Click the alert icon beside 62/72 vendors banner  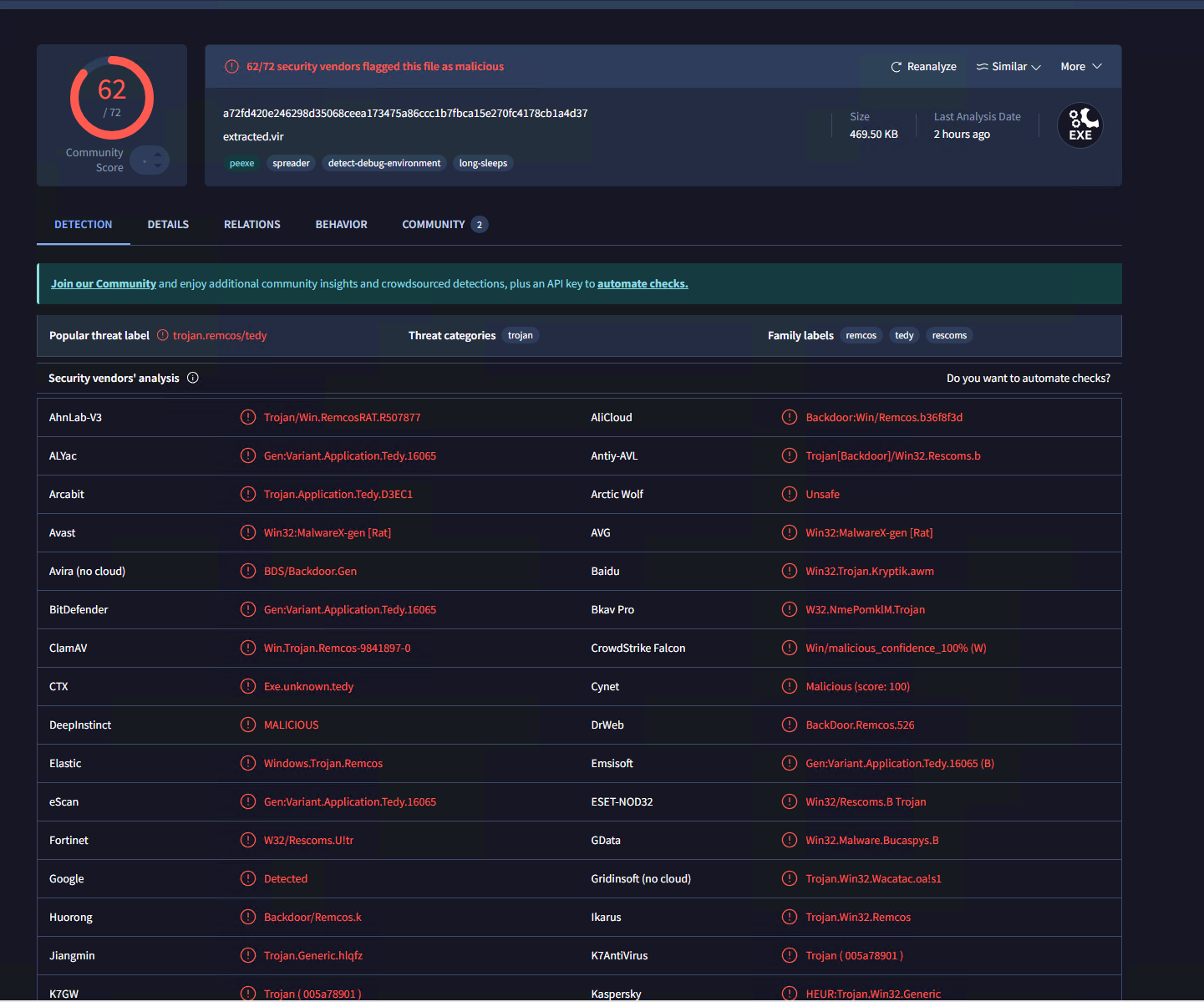231,67
